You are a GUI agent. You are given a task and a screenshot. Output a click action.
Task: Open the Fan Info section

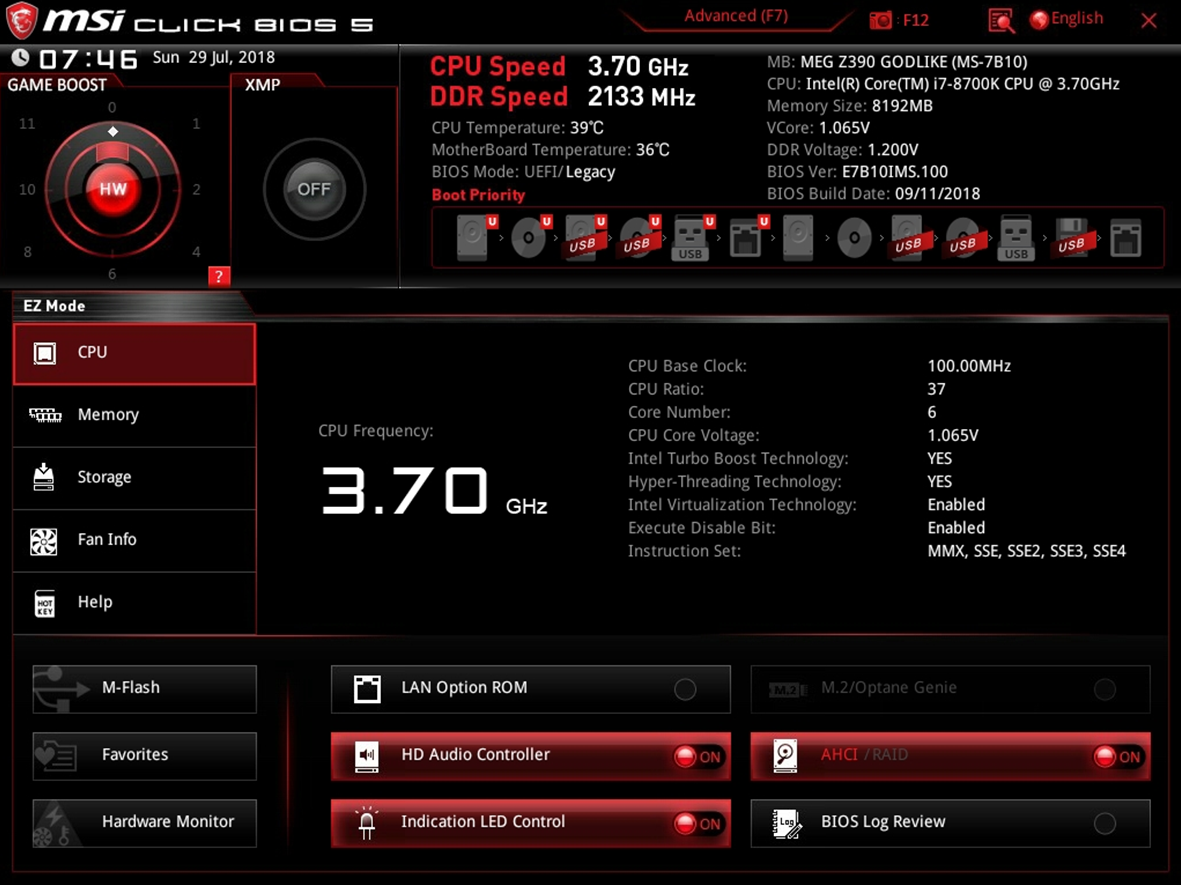134,540
